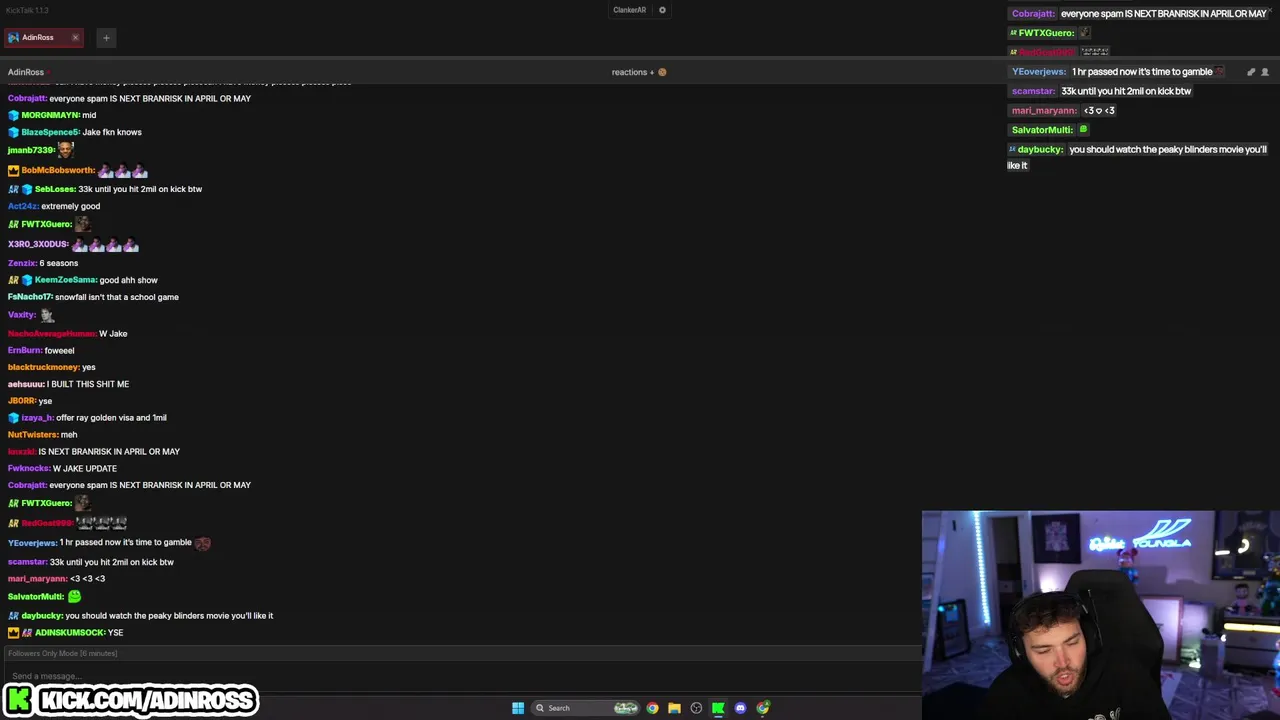Click the emotes in X3R0_3X0DUS's message
The height and width of the screenshot is (720, 1280).
[x=105, y=244]
